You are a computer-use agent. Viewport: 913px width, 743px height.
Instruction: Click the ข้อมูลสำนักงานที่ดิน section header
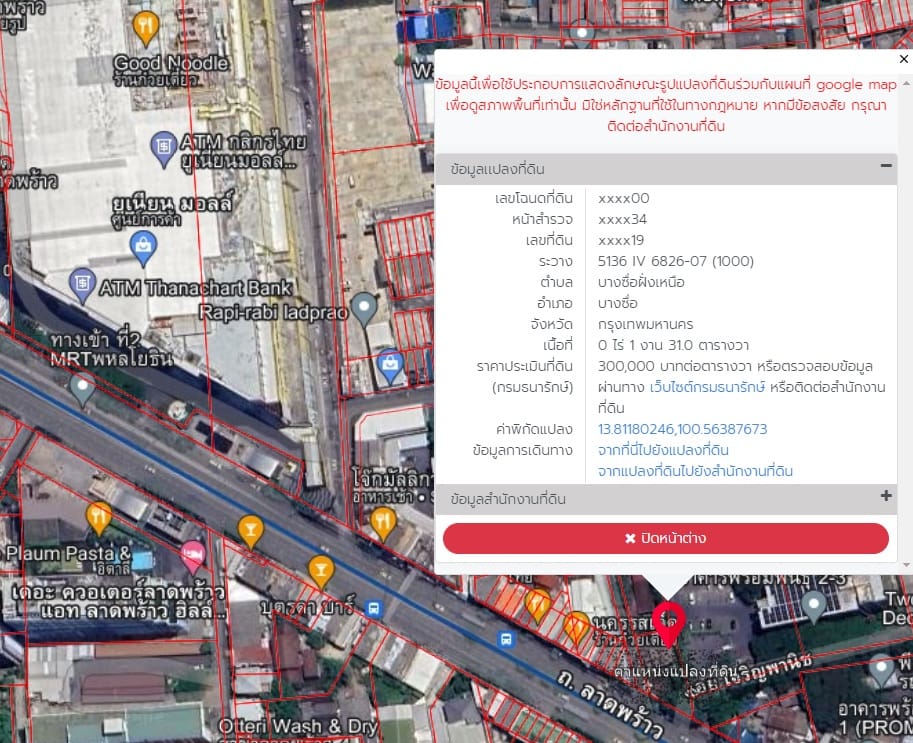(666, 499)
